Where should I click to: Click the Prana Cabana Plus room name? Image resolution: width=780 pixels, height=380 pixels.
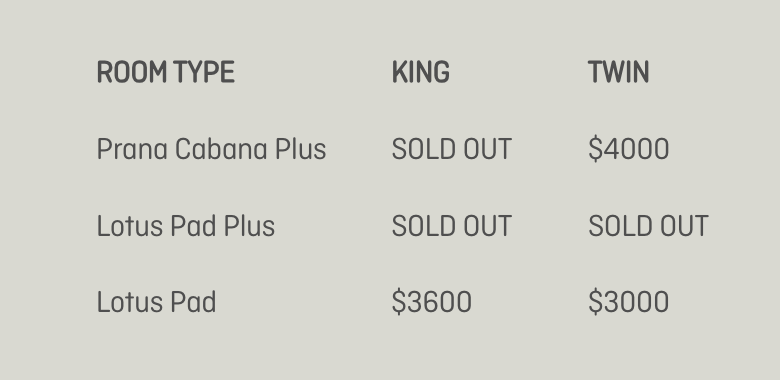211,149
